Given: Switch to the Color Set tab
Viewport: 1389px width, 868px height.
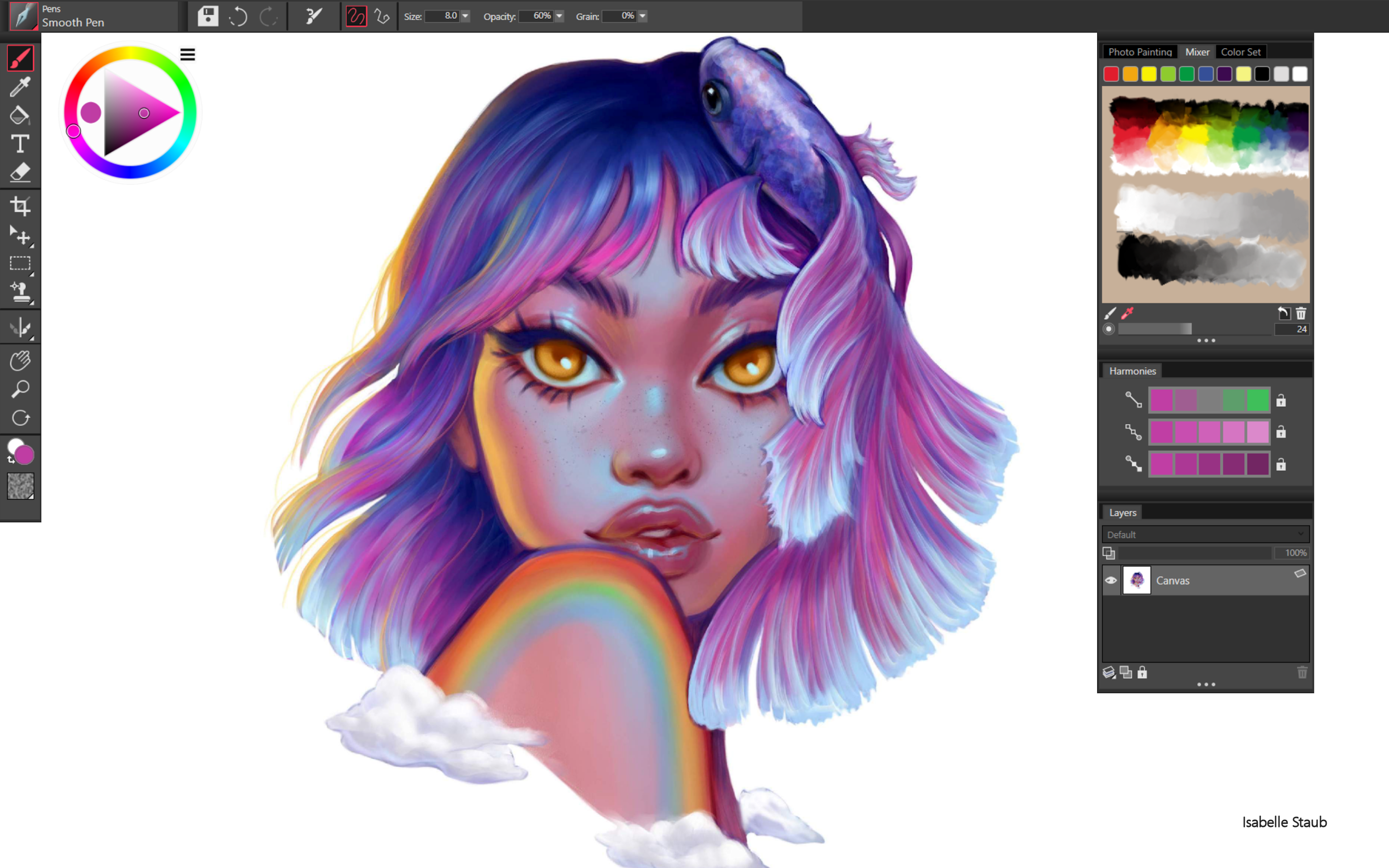Looking at the screenshot, I should pyautogui.click(x=1241, y=52).
